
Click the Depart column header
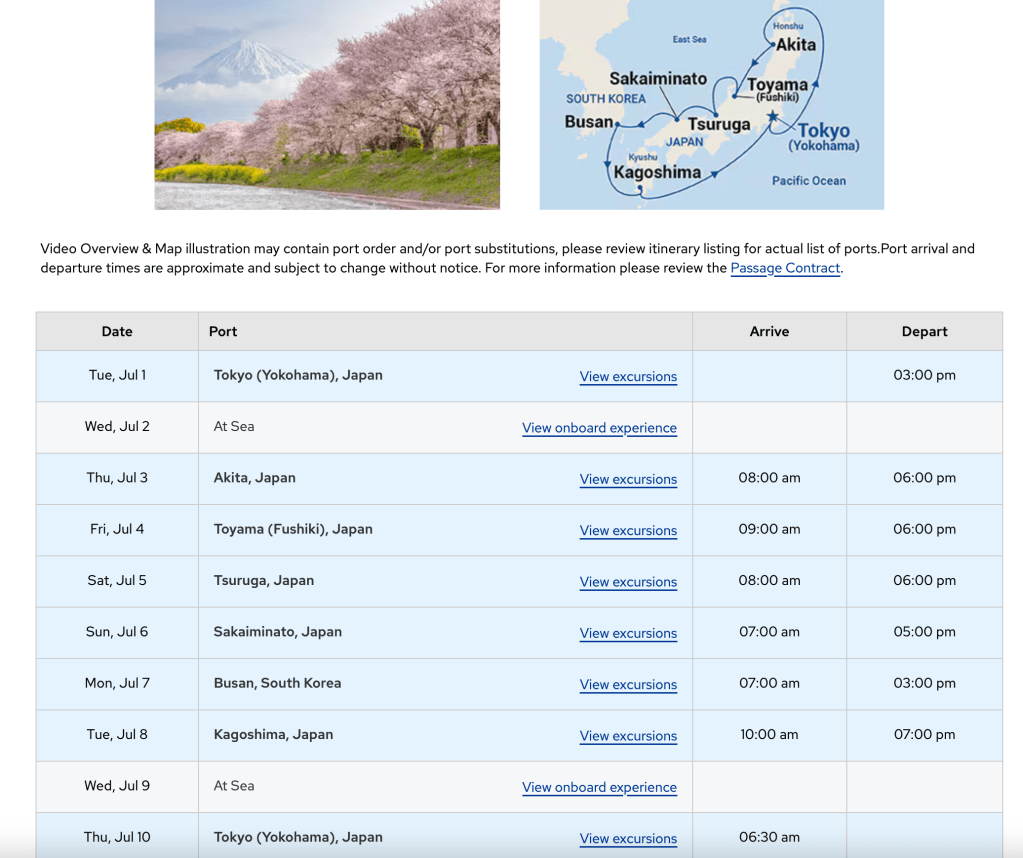point(924,331)
